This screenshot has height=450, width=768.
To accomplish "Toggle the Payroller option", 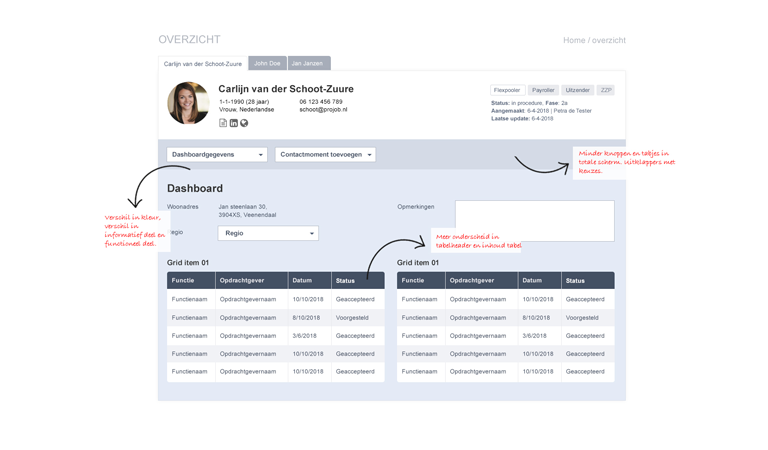I will [544, 90].
